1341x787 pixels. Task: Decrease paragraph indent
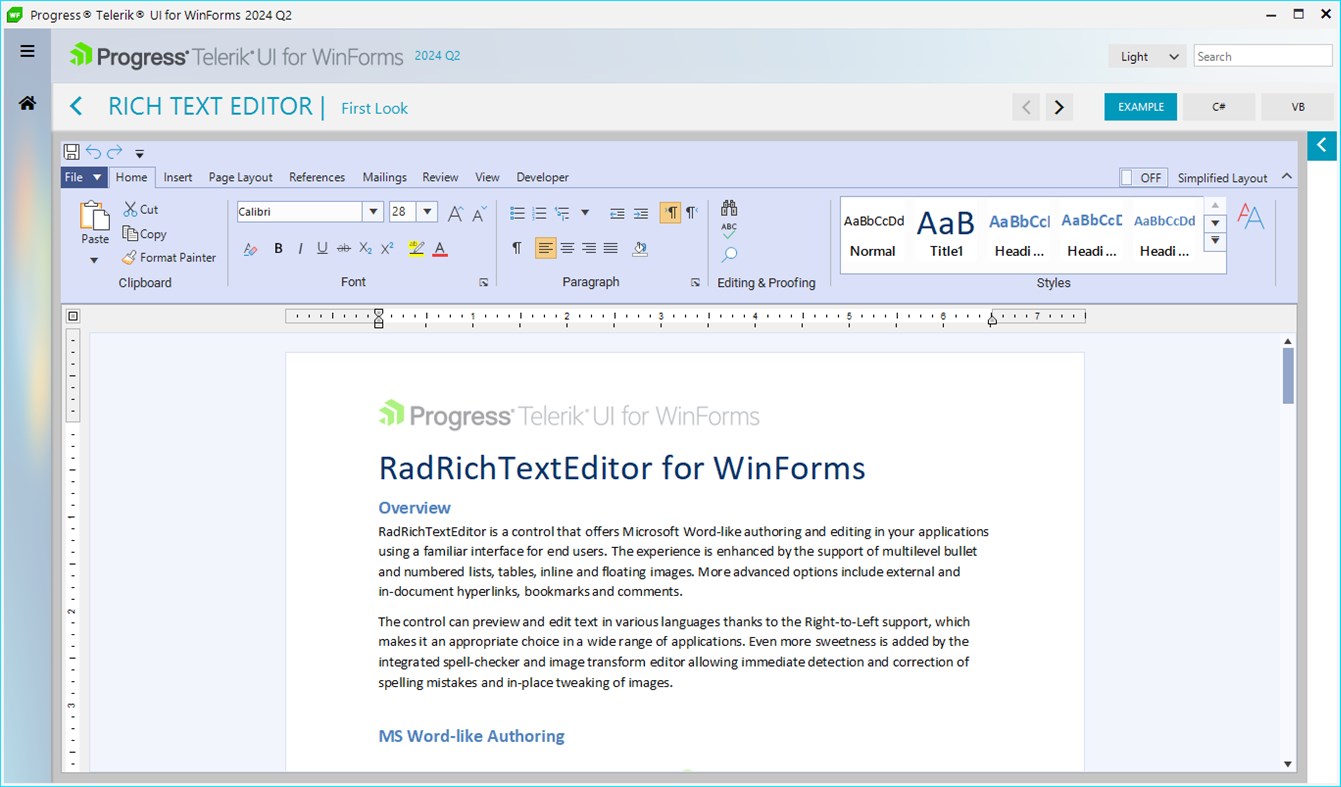click(617, 213)
